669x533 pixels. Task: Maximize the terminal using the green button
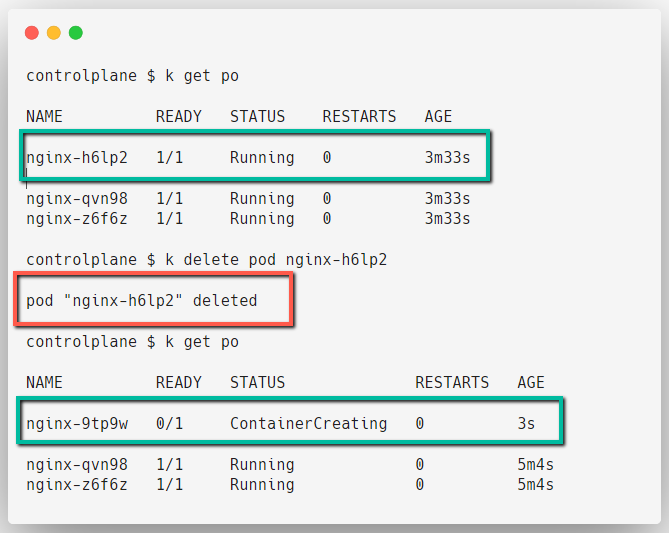(x=76, y=33)
